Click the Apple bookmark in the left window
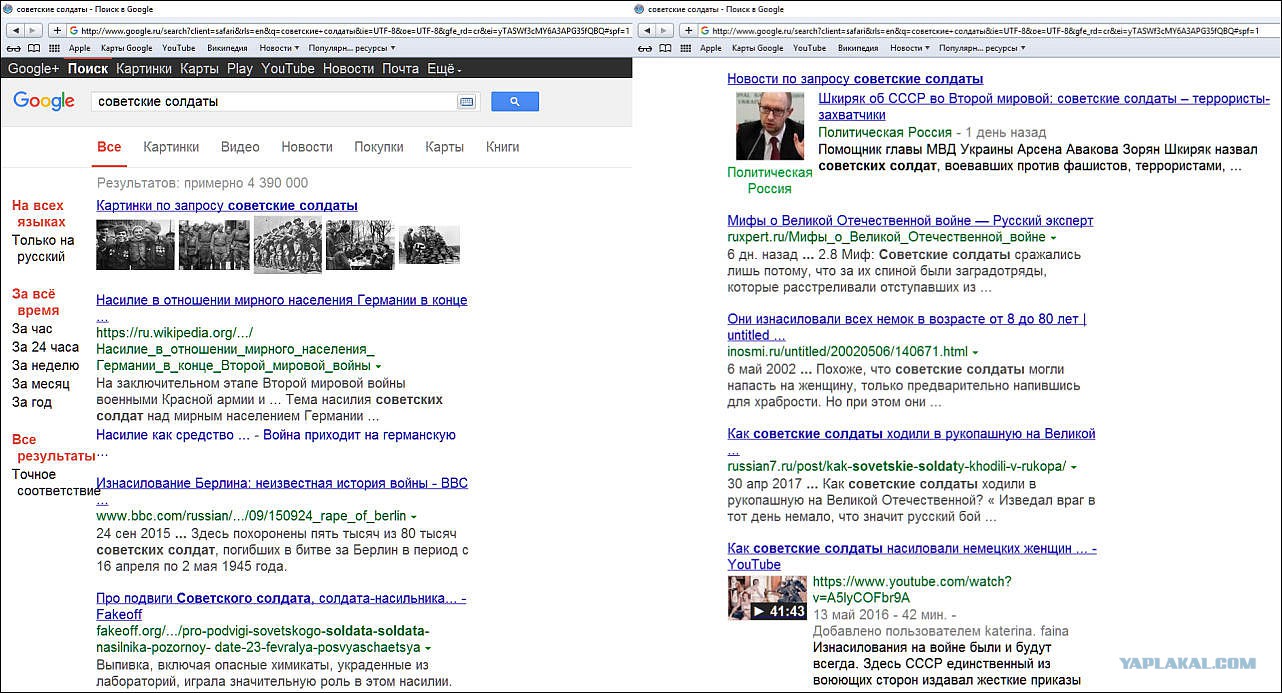Screen dimensions: 1282x693 click(x=79, y=48)
